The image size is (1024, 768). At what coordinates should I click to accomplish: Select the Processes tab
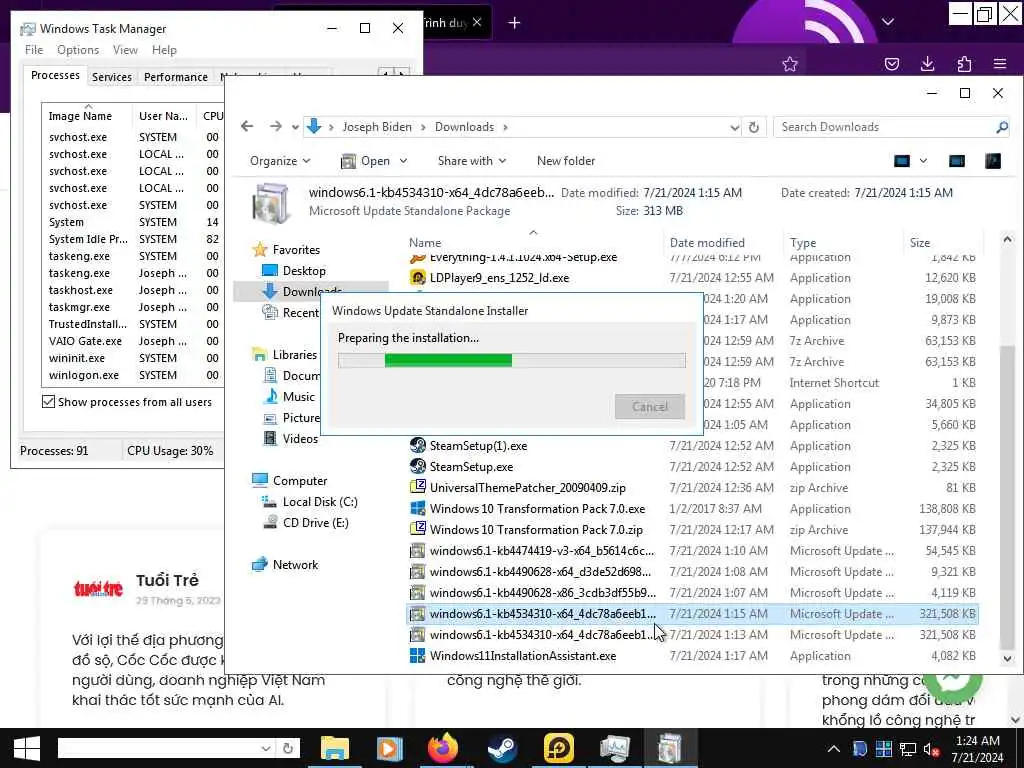click(56, 75)
